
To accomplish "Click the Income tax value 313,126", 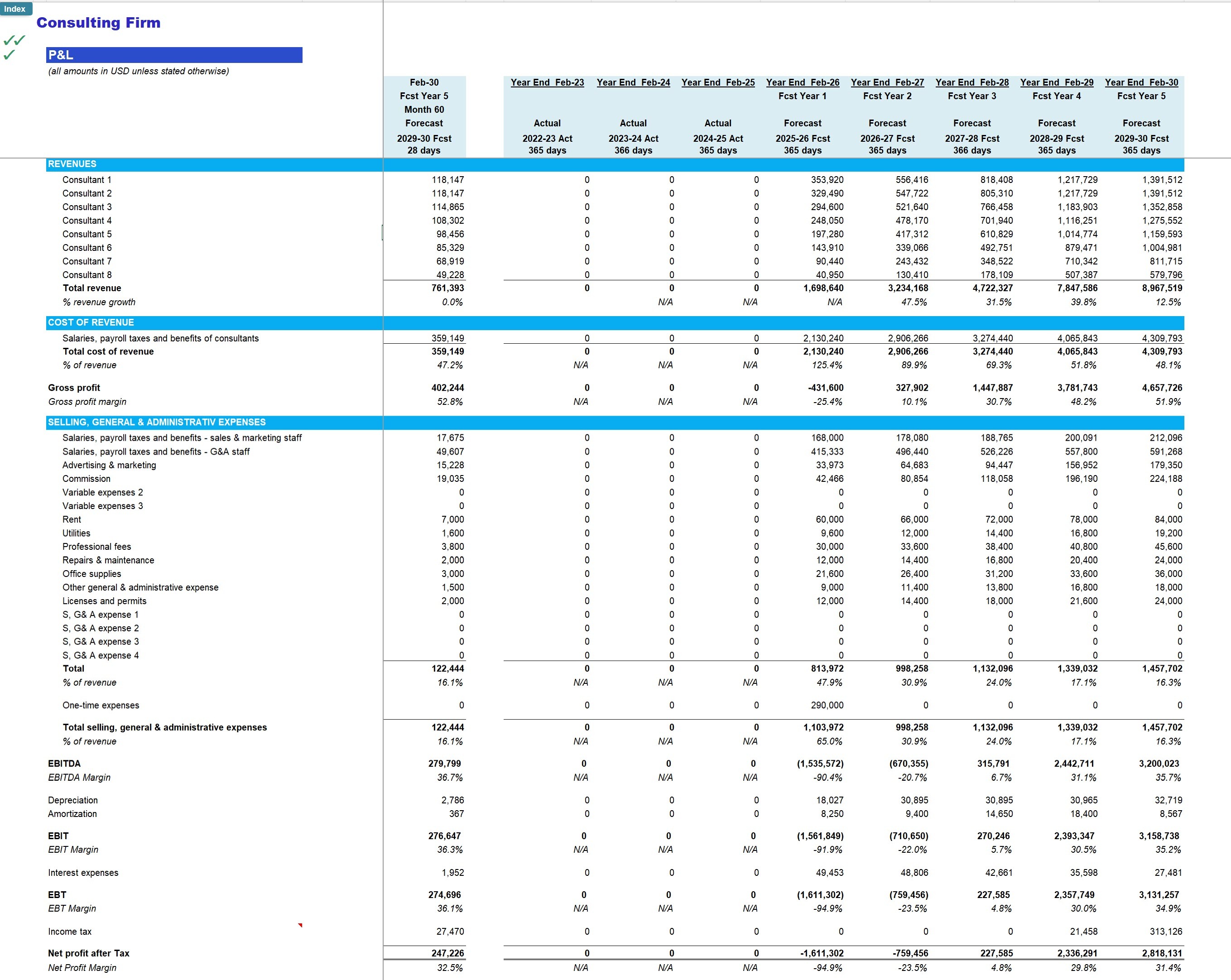I will 1166,932.
